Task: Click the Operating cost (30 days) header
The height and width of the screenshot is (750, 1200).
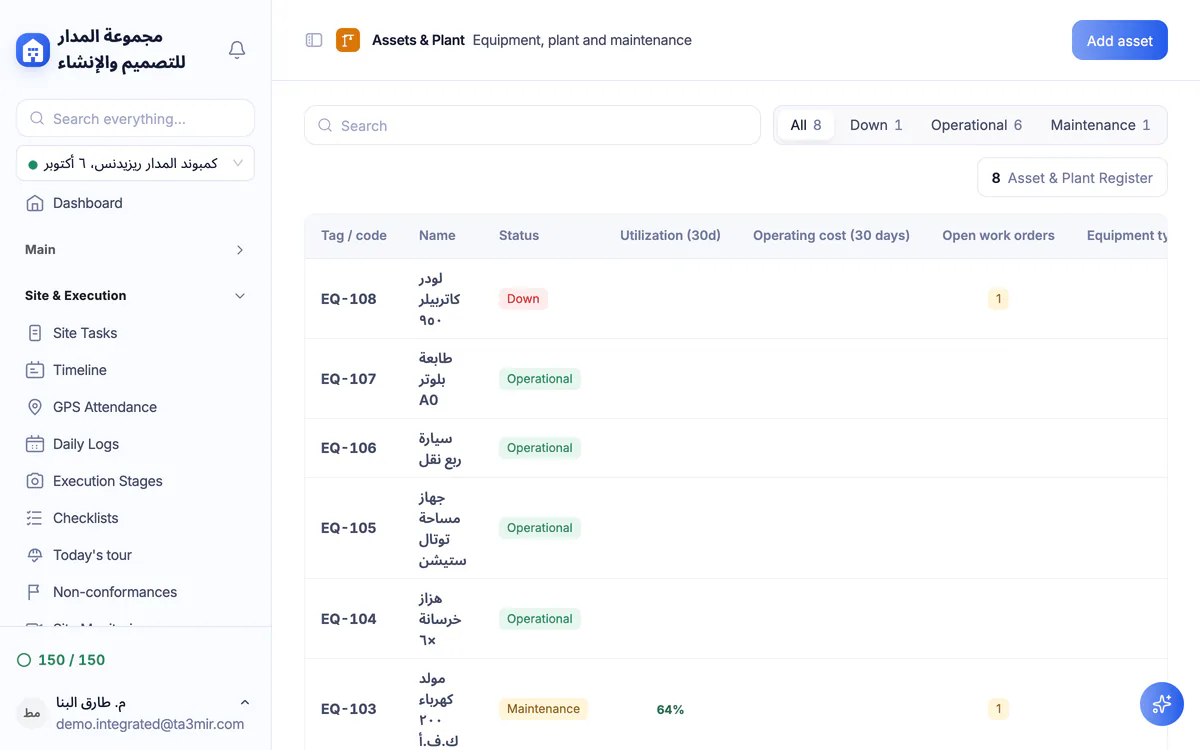Action: 831,236
